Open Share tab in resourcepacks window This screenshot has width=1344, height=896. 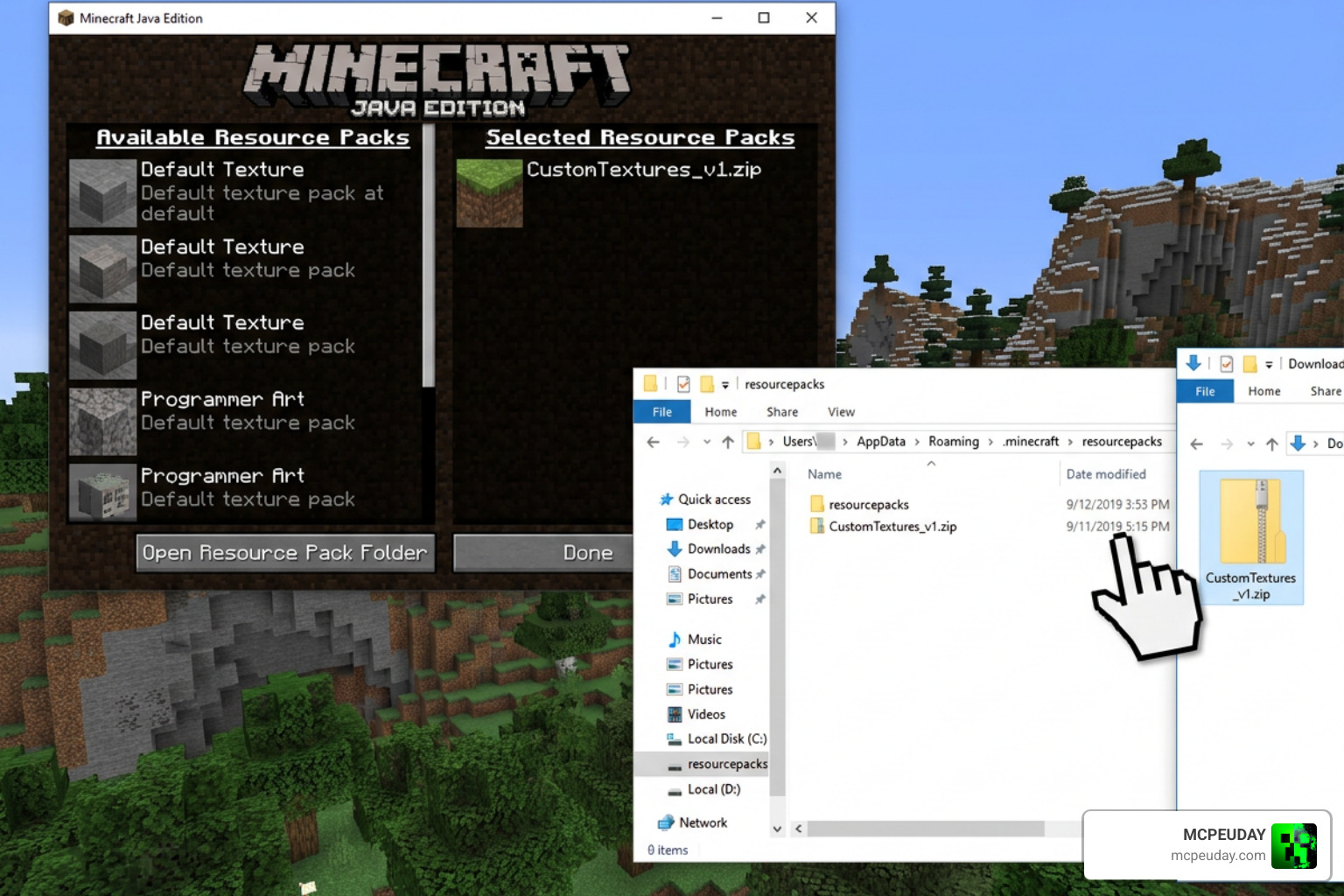(x=782, y=411)
